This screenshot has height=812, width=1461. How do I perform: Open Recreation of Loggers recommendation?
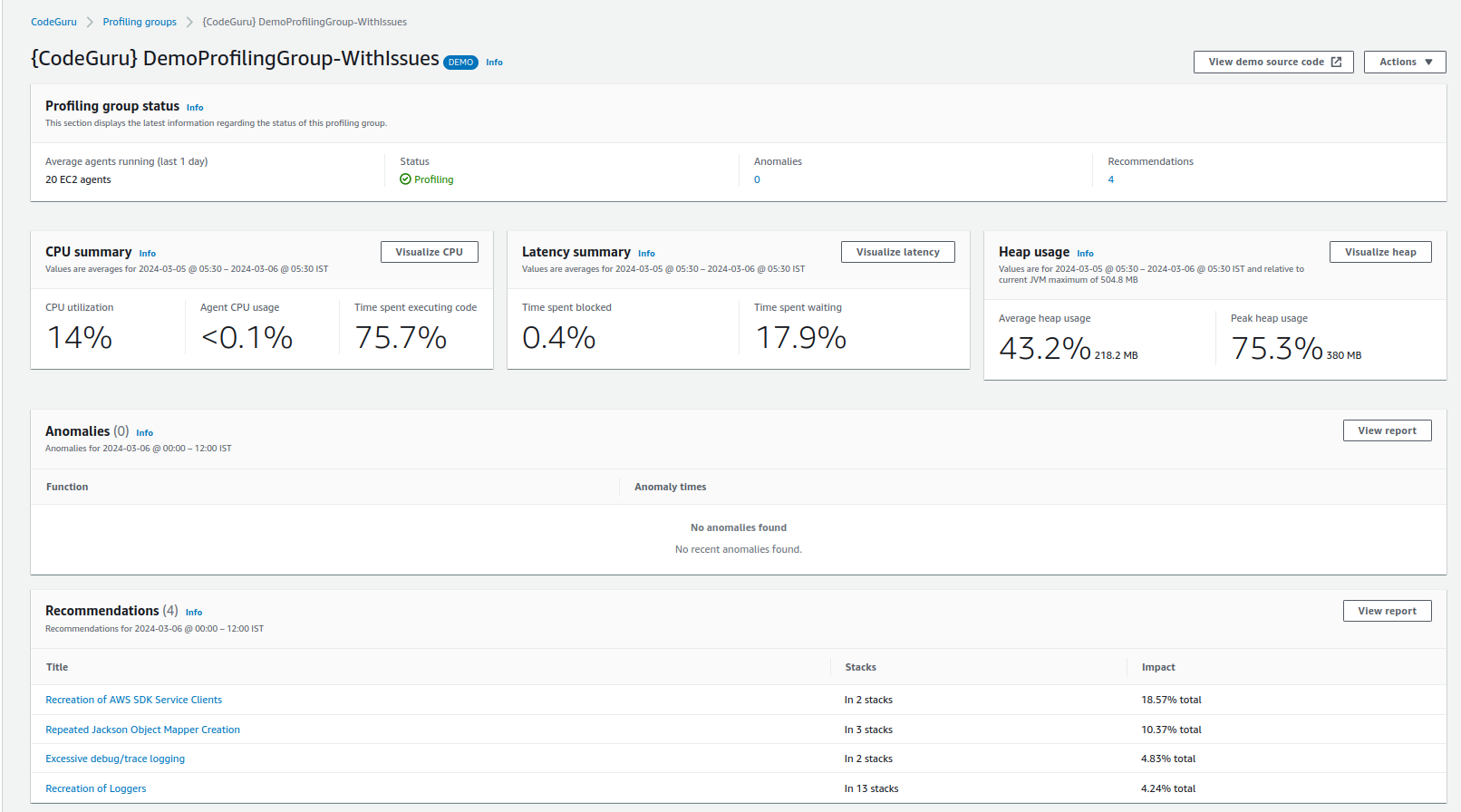pos(96,788)
